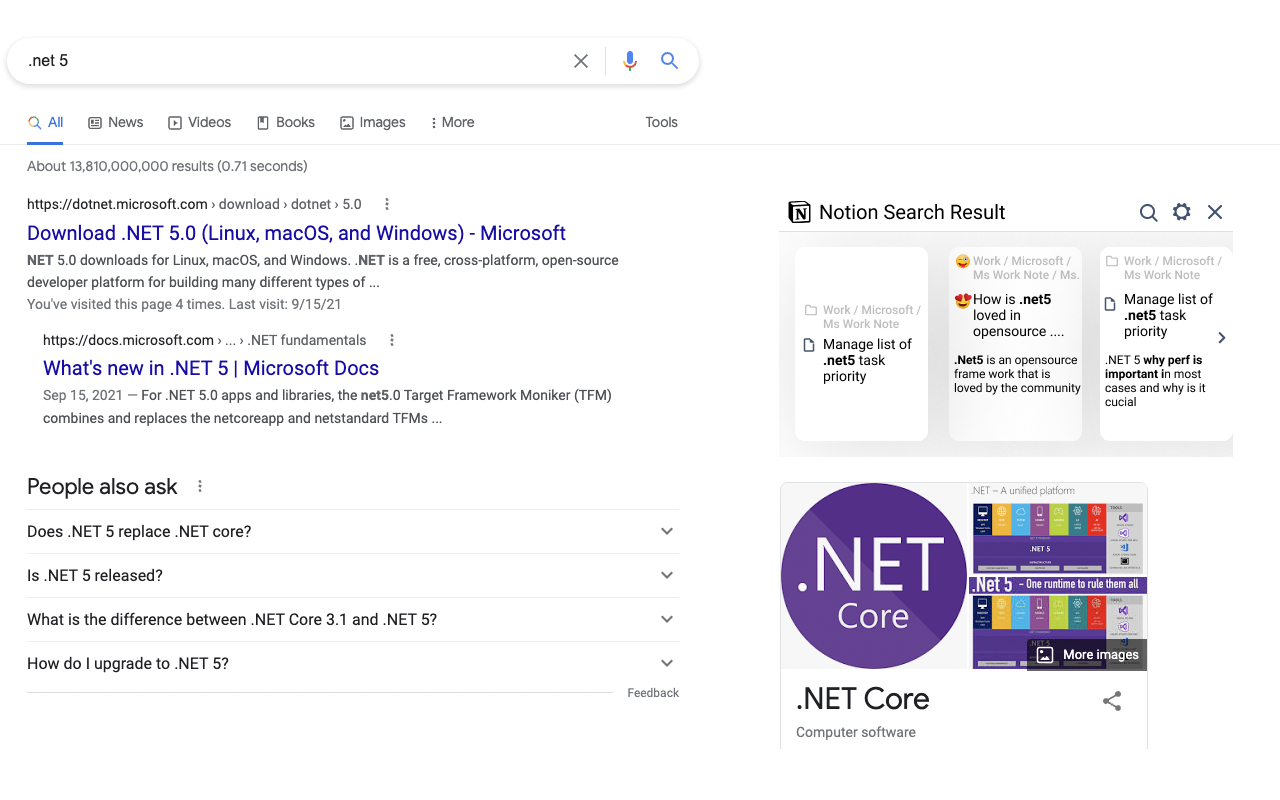
Task: Submit search with the magnifier icon
Action: [x=670, y=61]
